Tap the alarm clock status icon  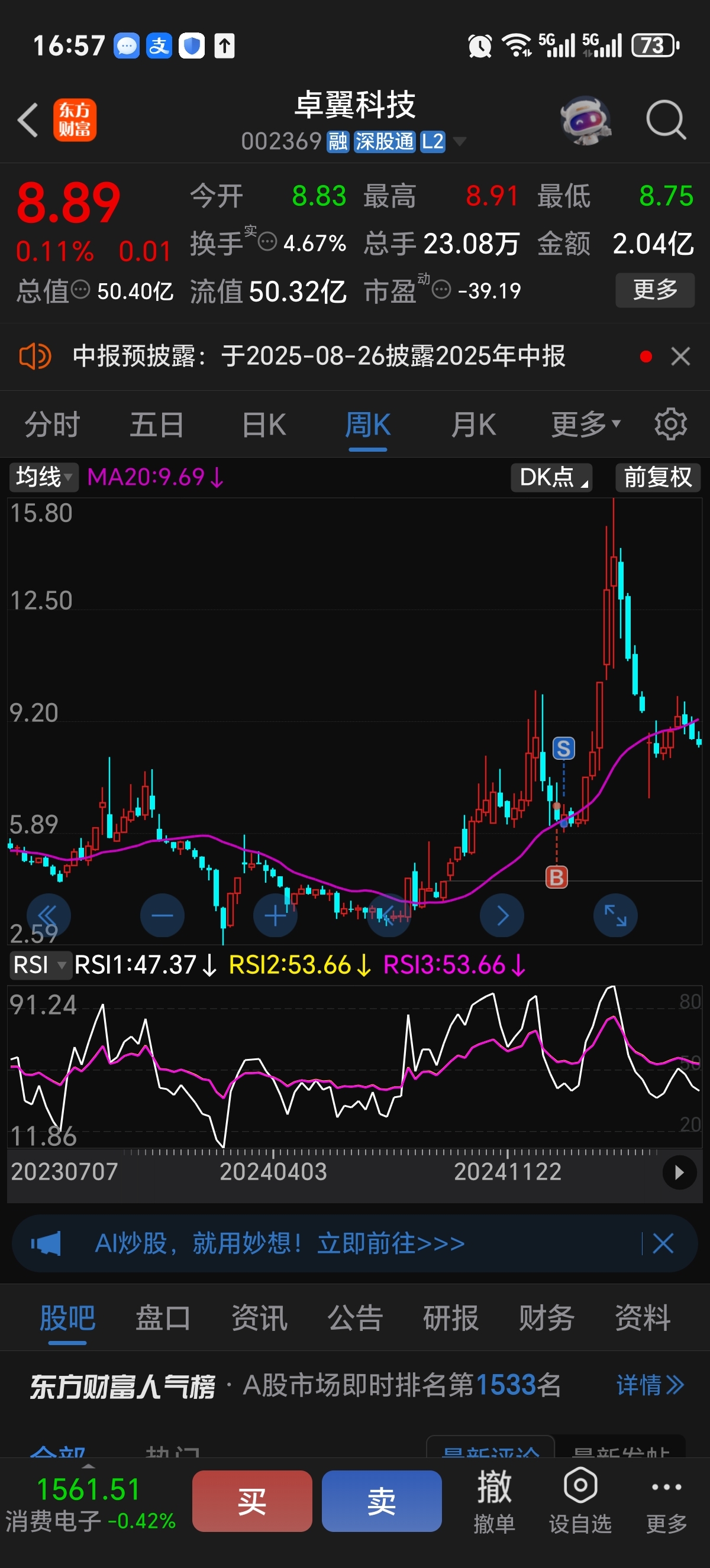tap(479, 46)
